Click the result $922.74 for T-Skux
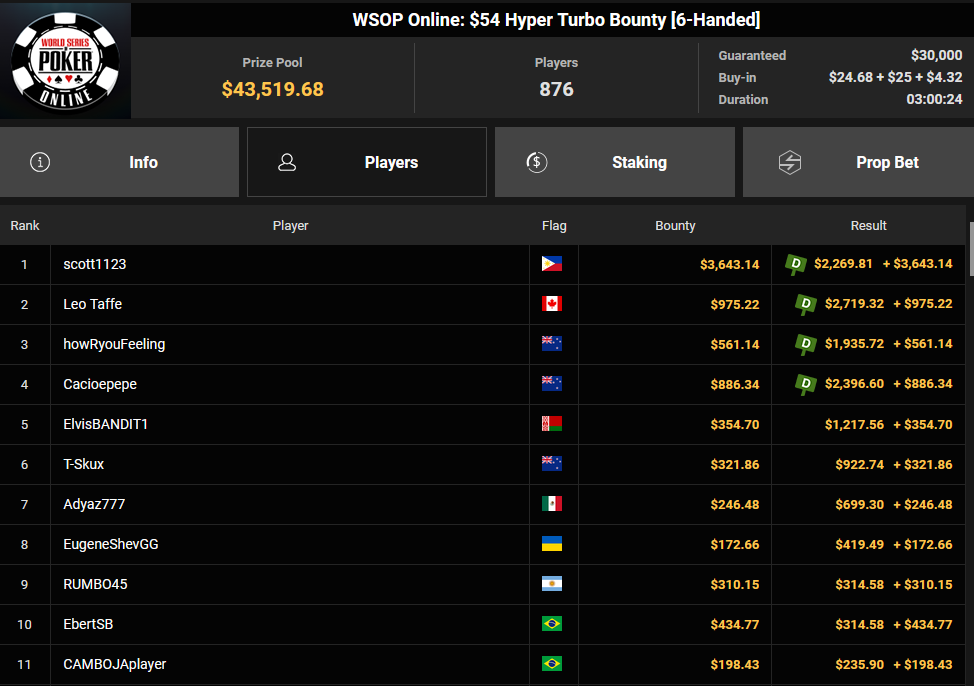The width and height of the screenshot is (974, 686). tap(860, 464)
